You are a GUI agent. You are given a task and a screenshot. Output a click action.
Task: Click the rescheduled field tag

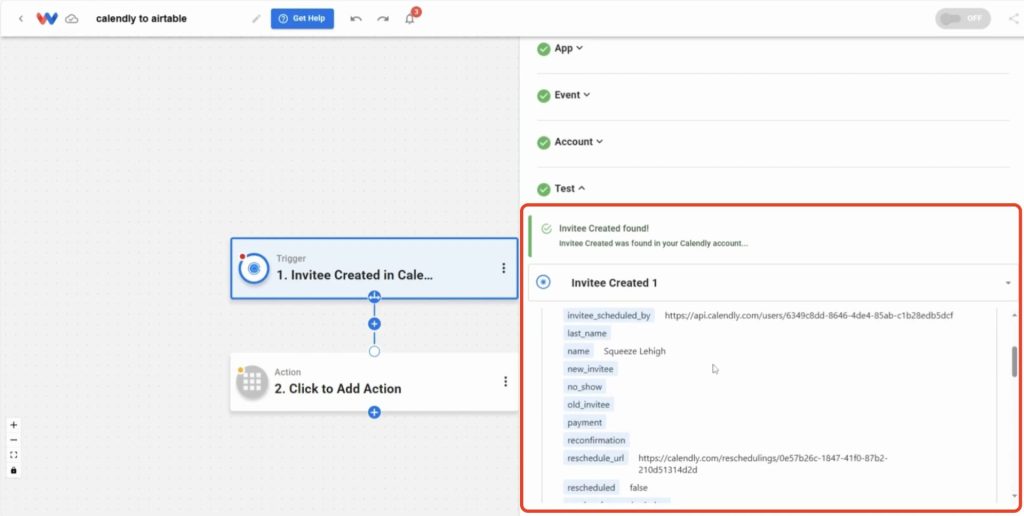pyautogui.click(x=591, y=487)
